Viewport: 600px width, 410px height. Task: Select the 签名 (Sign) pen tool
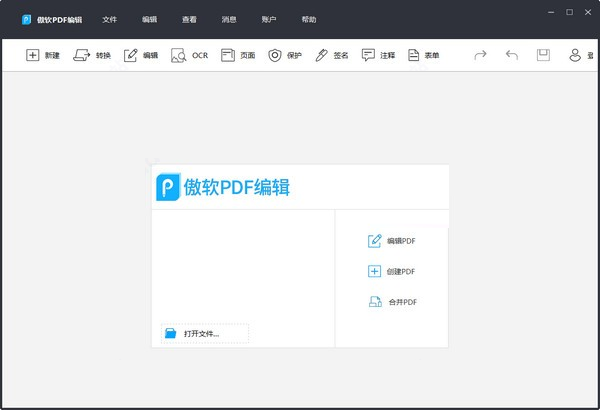click(322, 55)
